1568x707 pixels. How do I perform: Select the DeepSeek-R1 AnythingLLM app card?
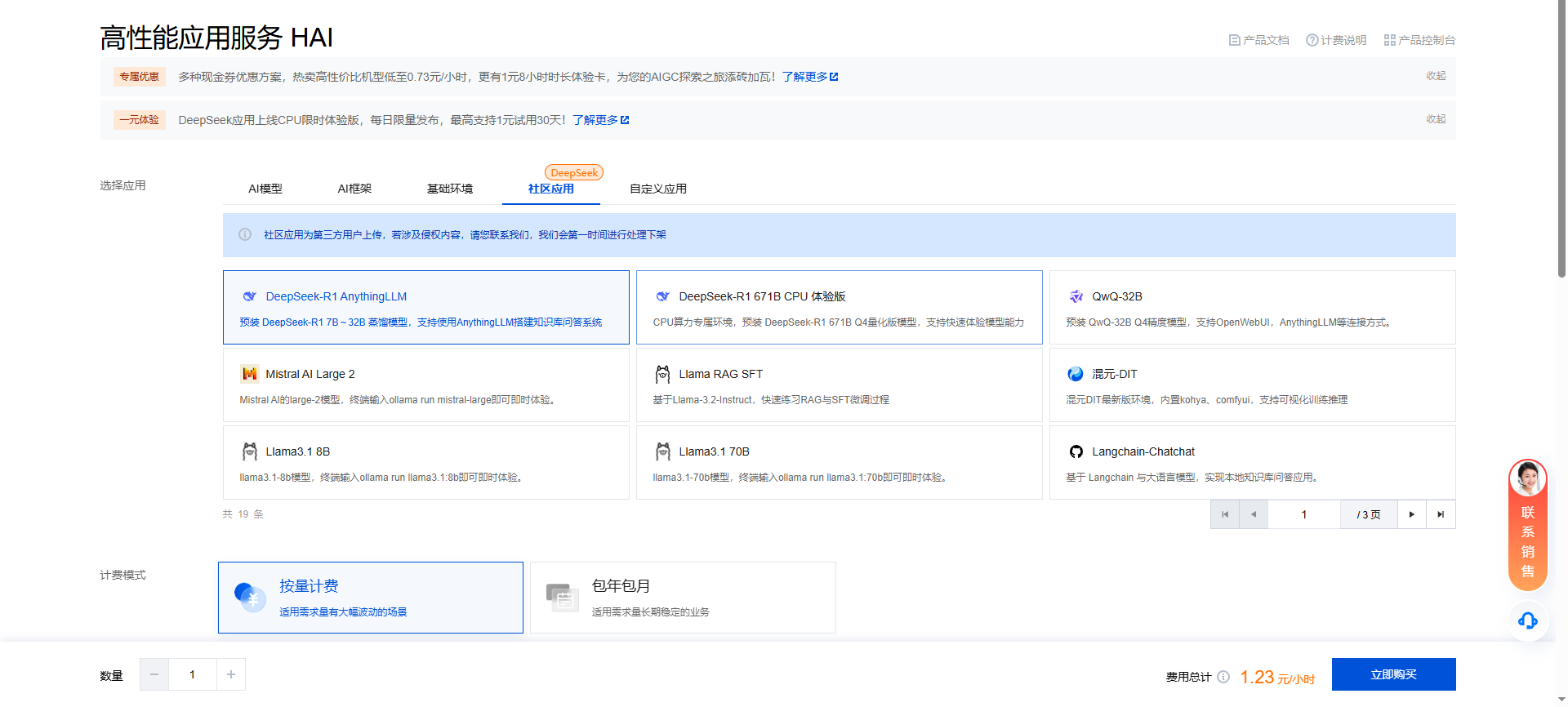click(426, 308)
